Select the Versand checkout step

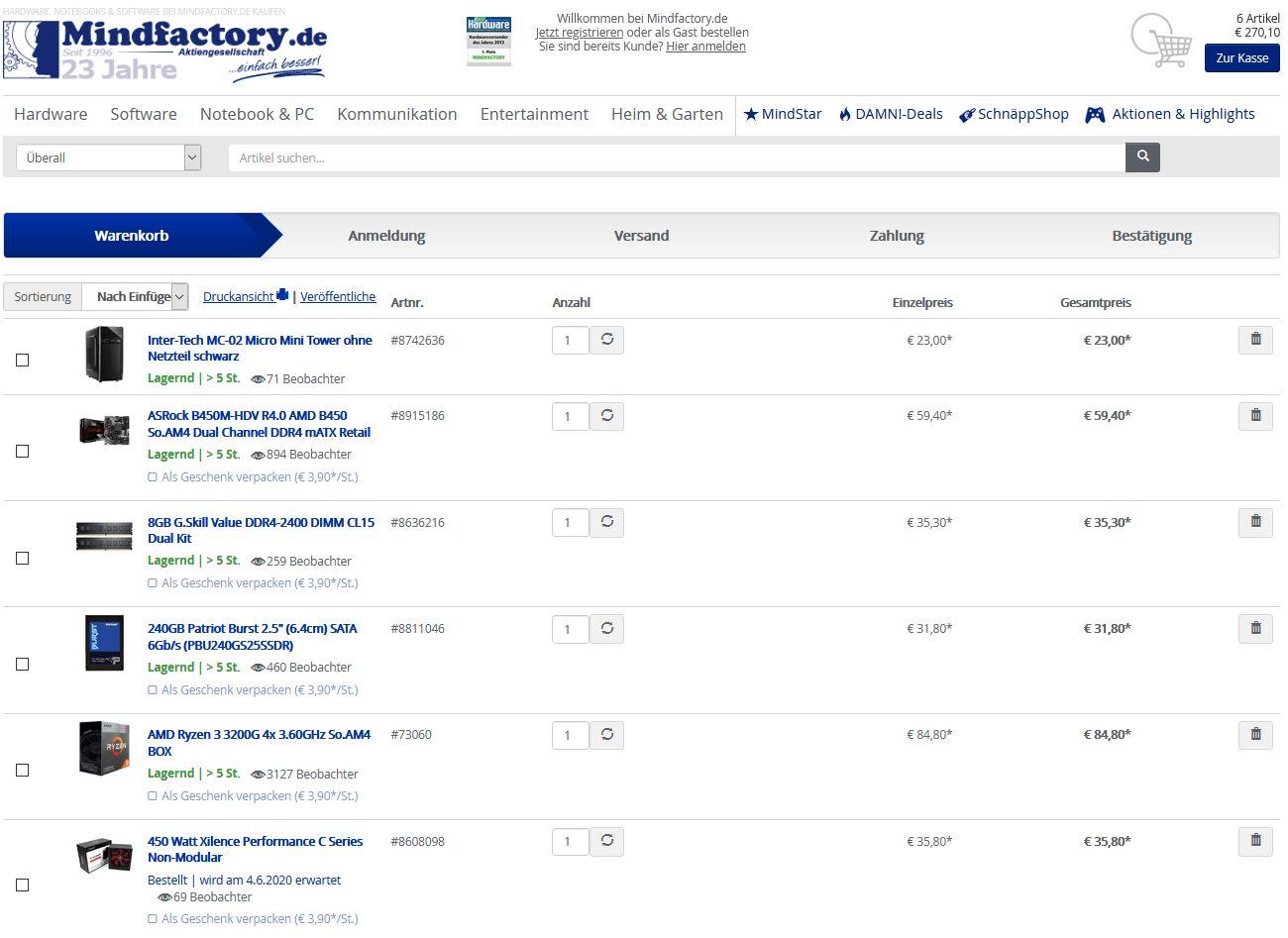point(641,236)
